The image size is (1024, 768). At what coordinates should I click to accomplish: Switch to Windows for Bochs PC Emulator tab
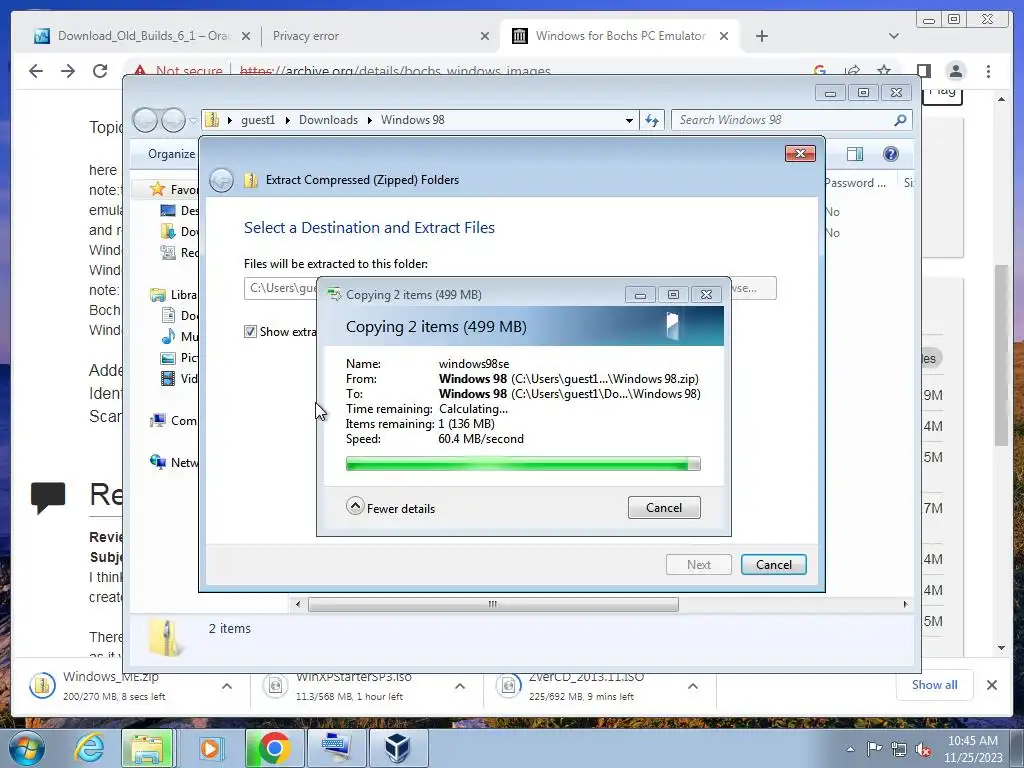[x=617, y=36]
